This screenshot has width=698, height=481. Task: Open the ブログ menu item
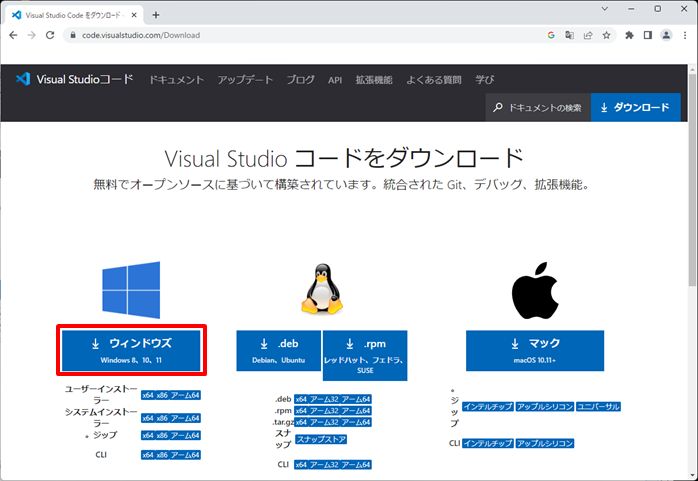tap(300, 80)
